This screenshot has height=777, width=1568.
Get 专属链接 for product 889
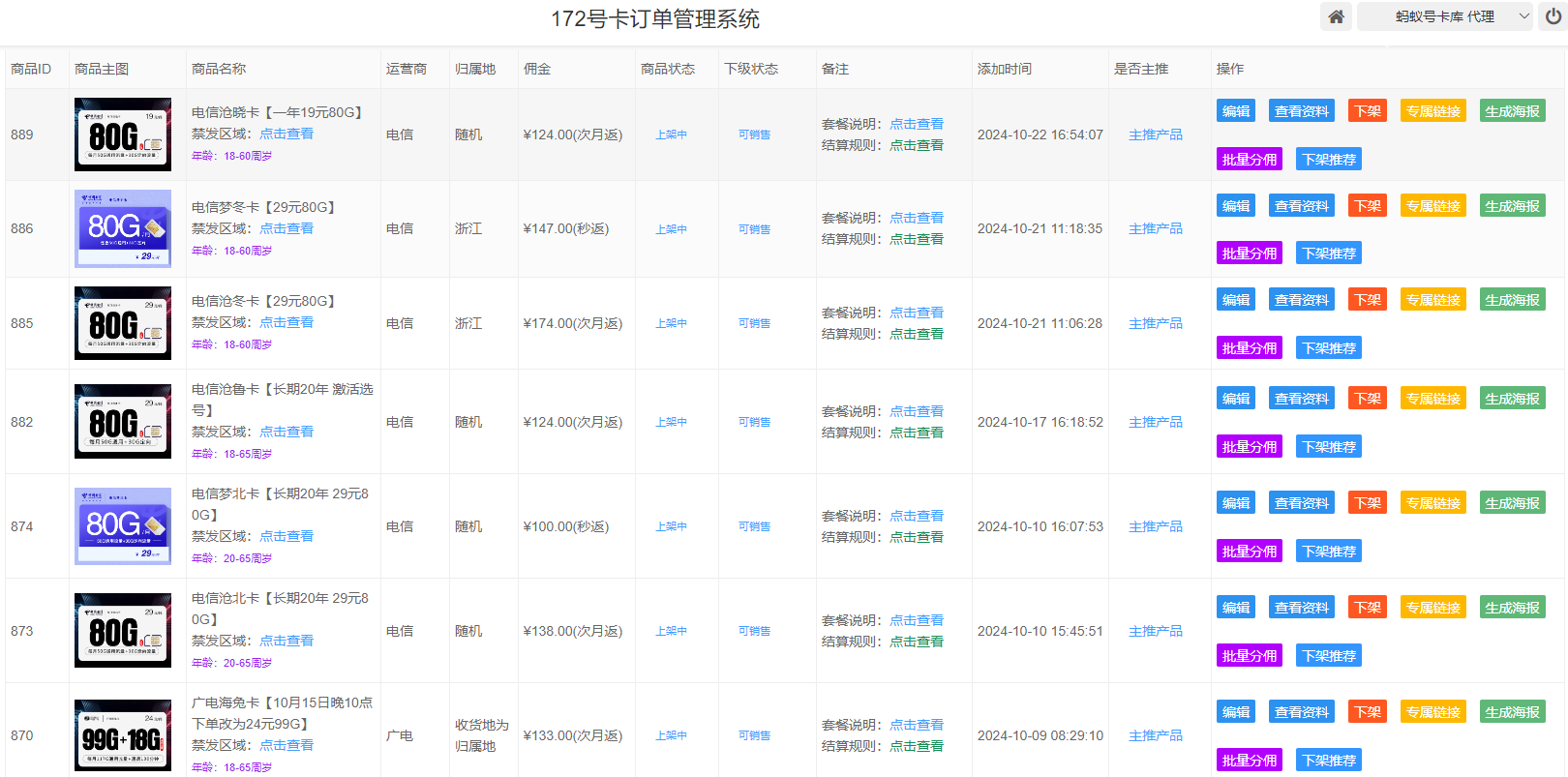point(1433,111)
